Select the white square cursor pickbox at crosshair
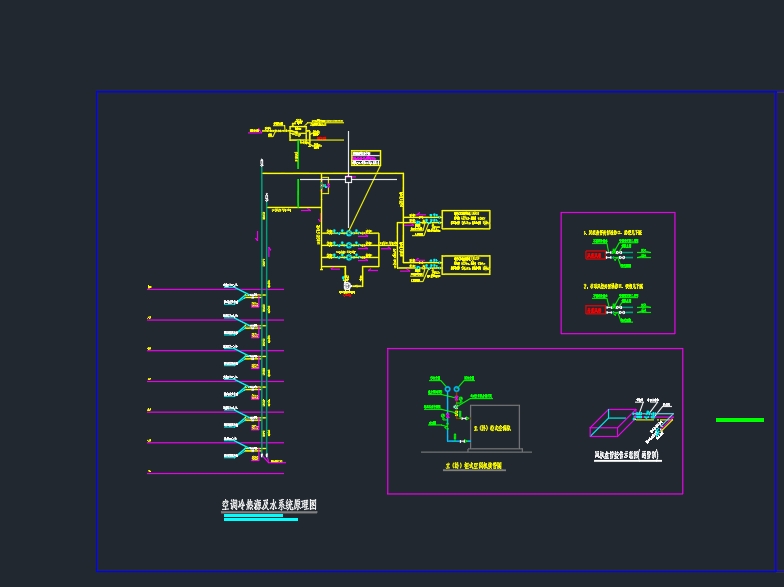The width and height of the screenshot is (784, 587). point(348,180)
